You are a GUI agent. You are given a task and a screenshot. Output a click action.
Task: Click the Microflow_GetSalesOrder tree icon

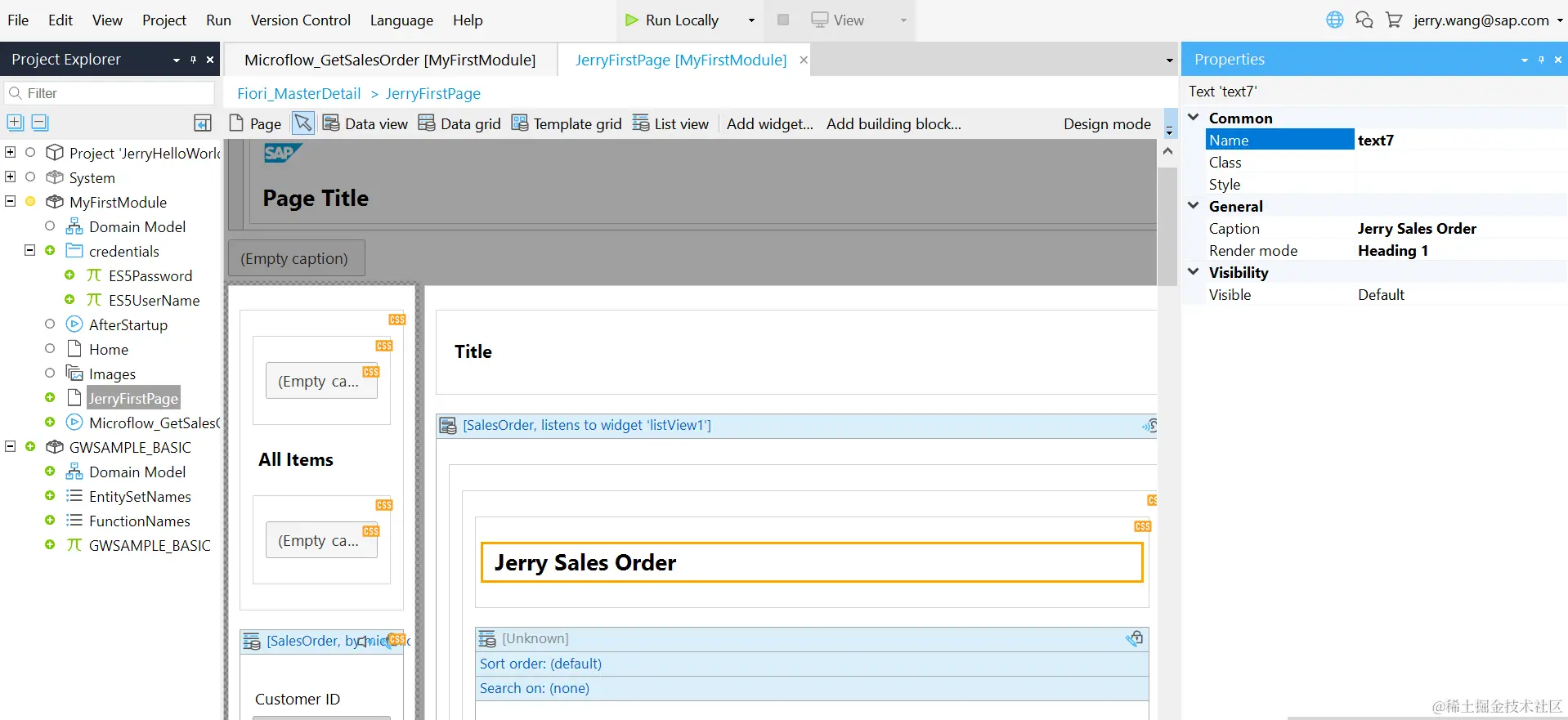74,423
